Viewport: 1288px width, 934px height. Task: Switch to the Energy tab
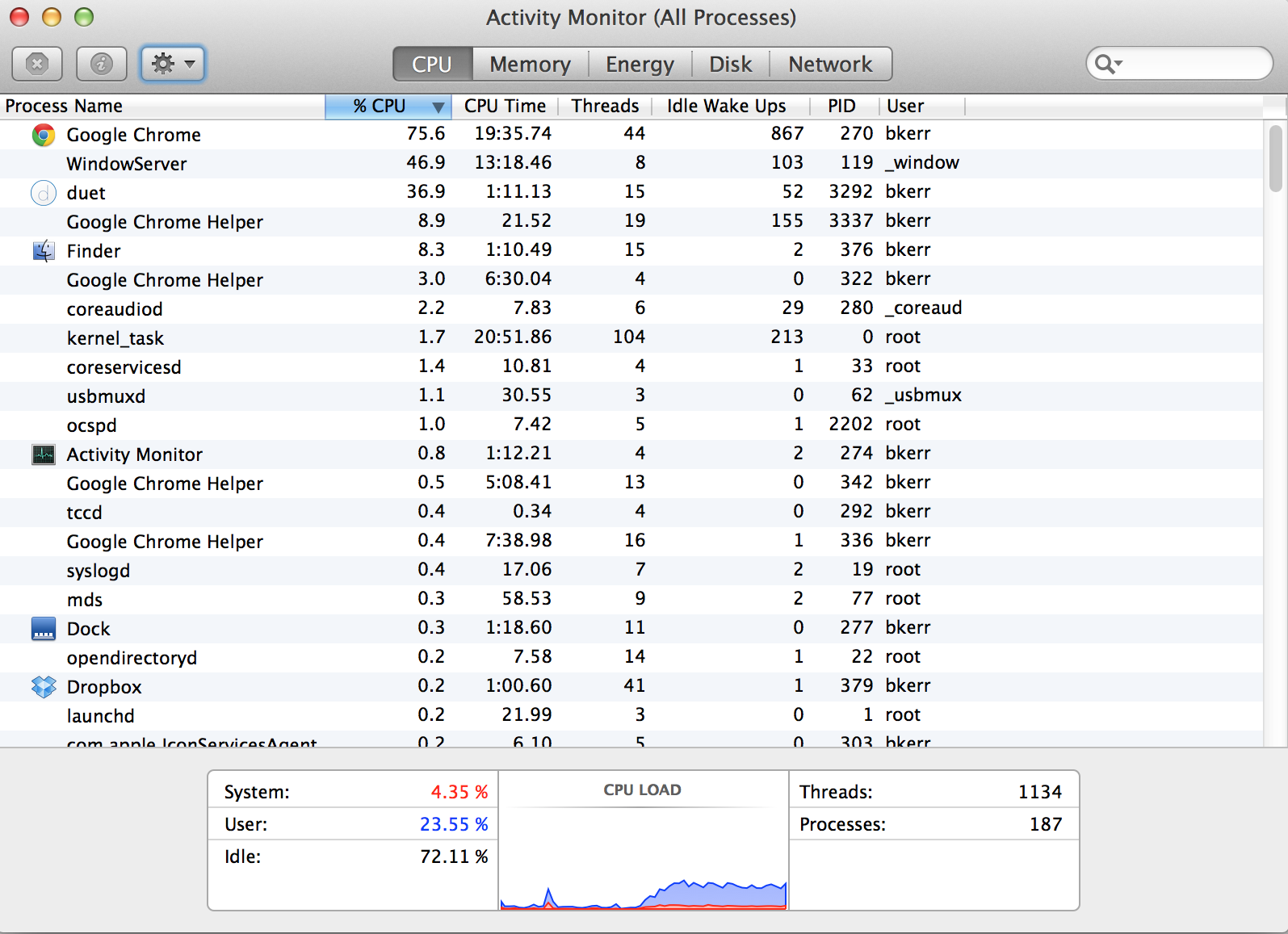pyautogui.click(x=640, y=64)
